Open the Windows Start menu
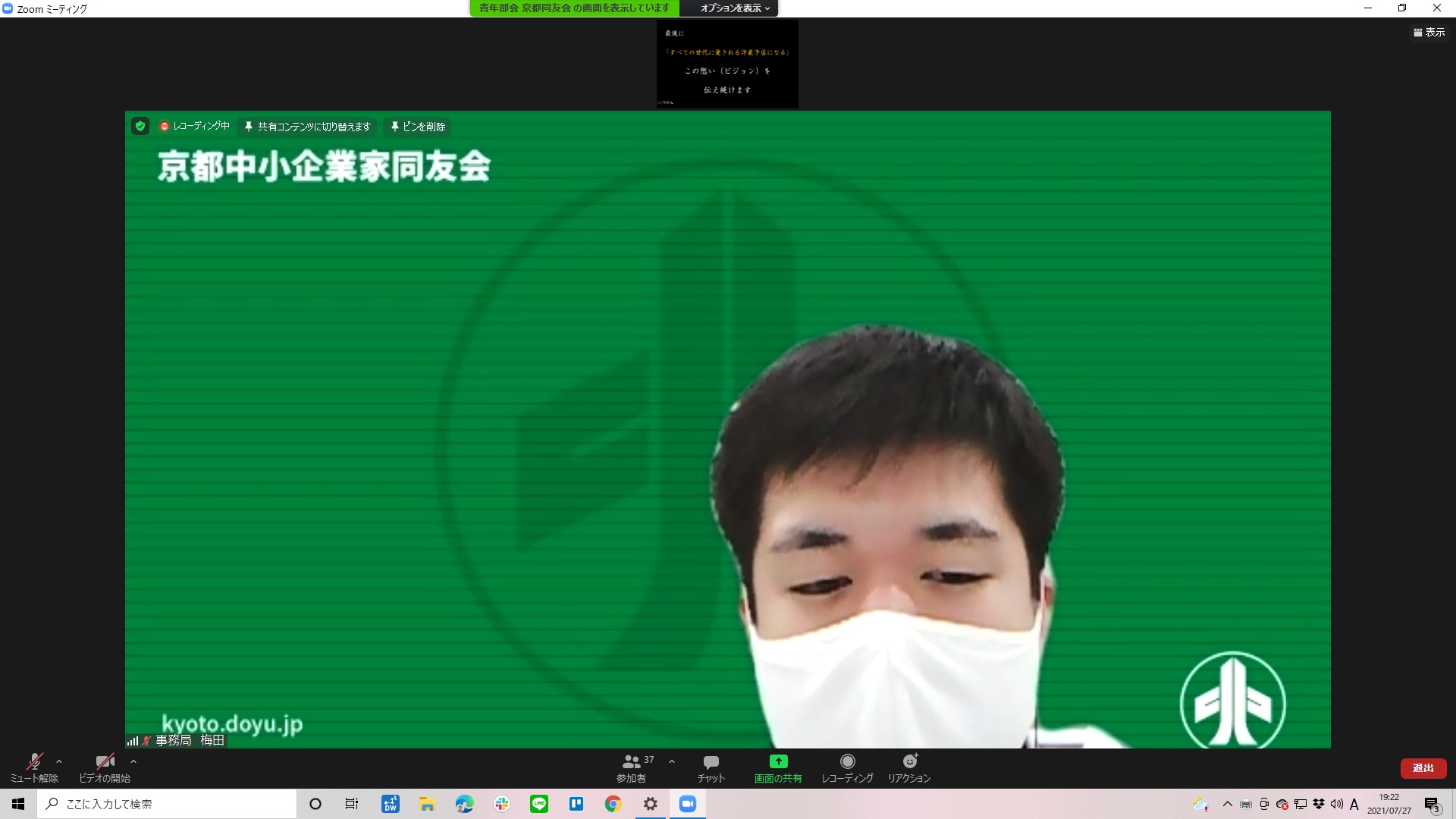 pyautogui.click(x=18, y=804)
